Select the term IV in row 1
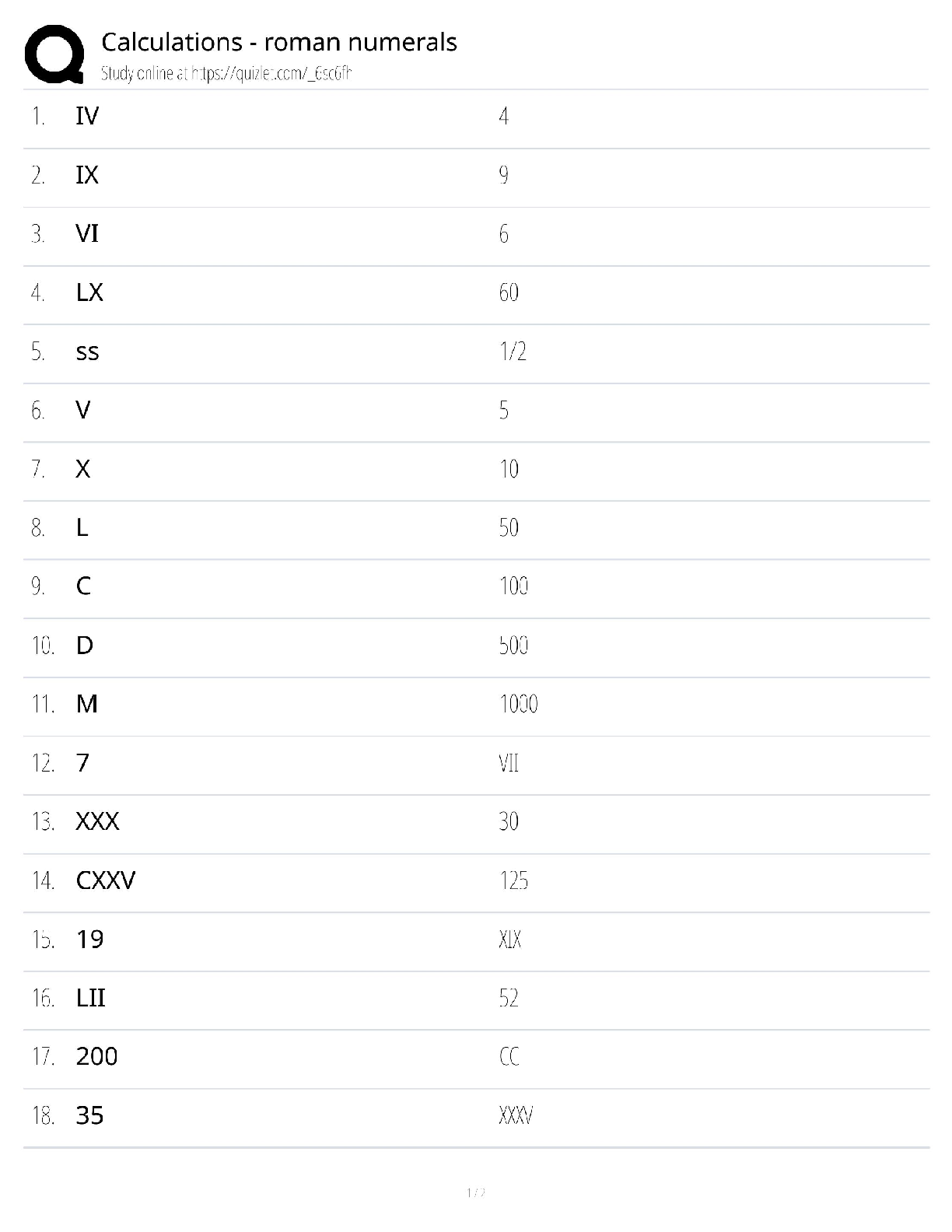952x1232 pixels. pos(87,117)
